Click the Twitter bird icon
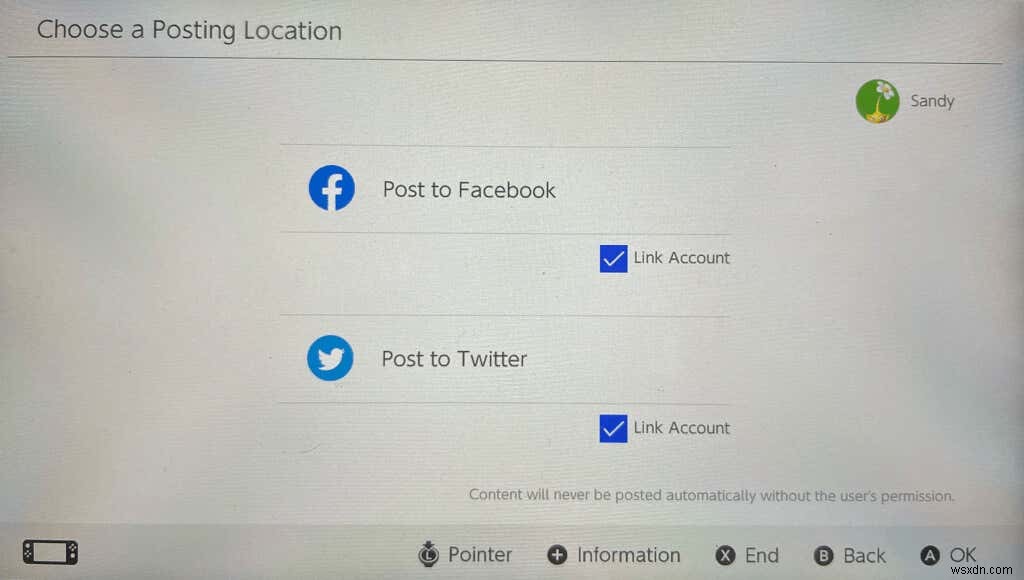The width and height of the screenshot is (1024, 580). click(330, 358)
